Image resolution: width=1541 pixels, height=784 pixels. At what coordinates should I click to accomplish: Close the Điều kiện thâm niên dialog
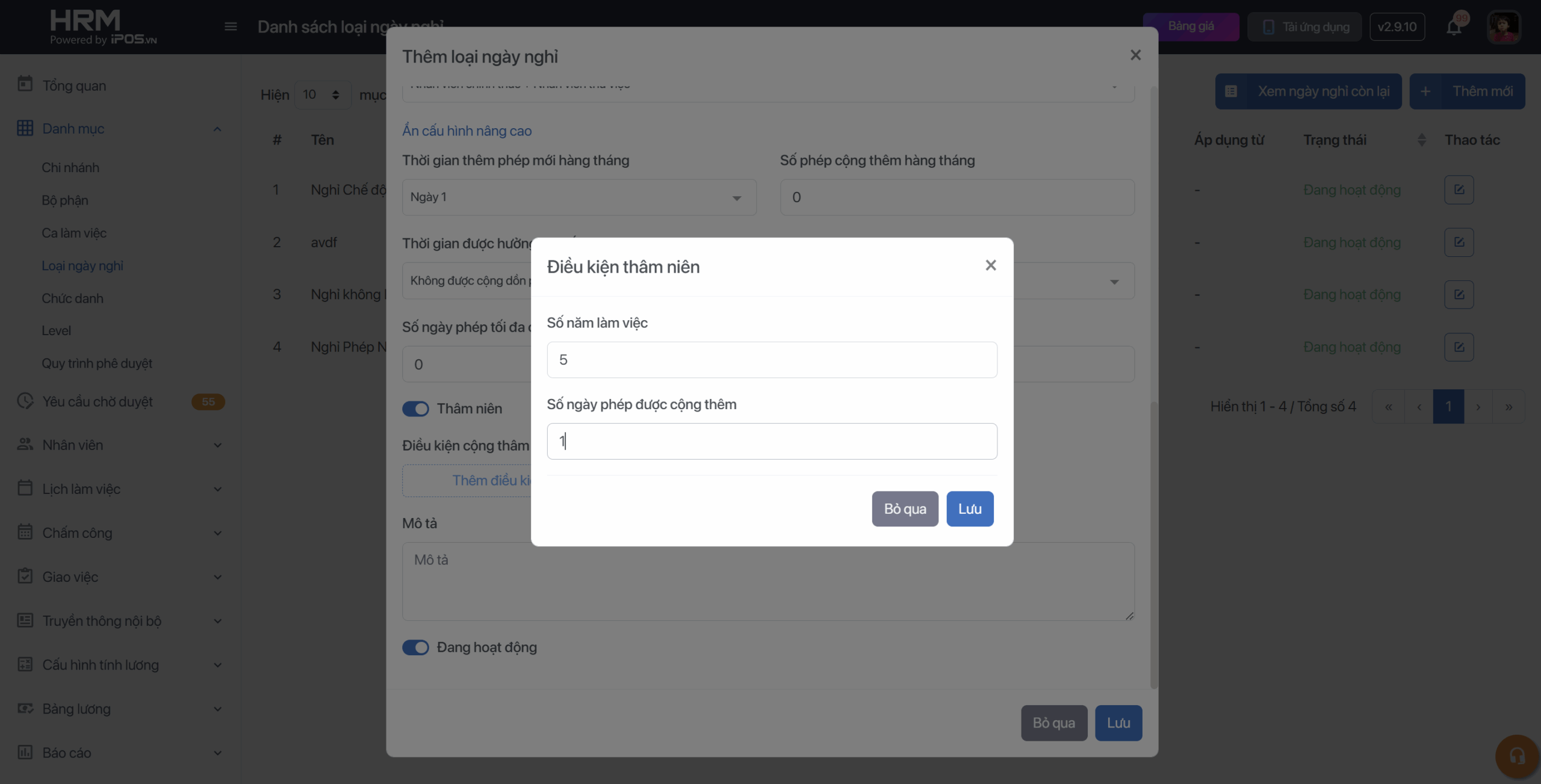point(991,265)
